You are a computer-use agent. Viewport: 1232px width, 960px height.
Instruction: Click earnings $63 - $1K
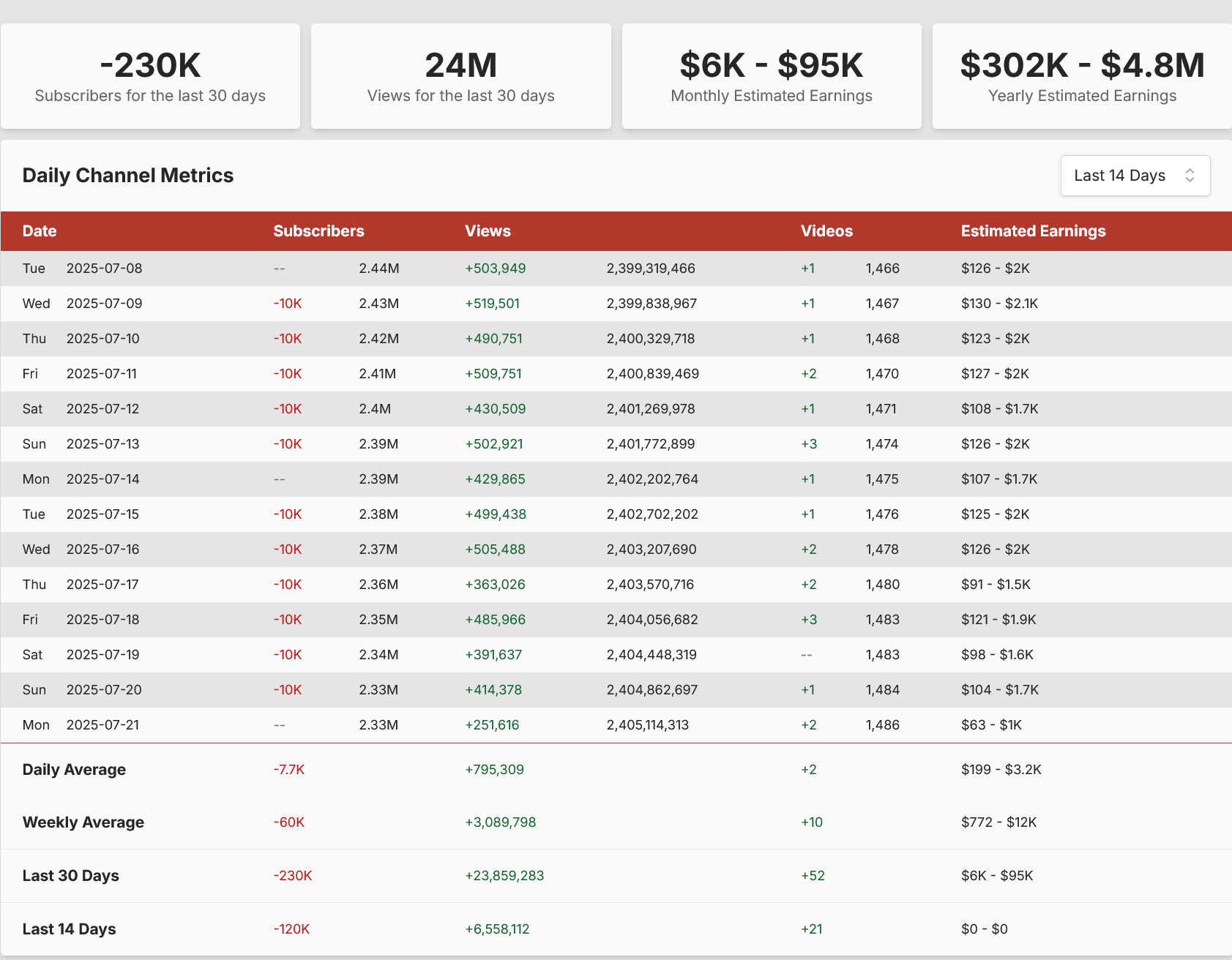[991, 725]
